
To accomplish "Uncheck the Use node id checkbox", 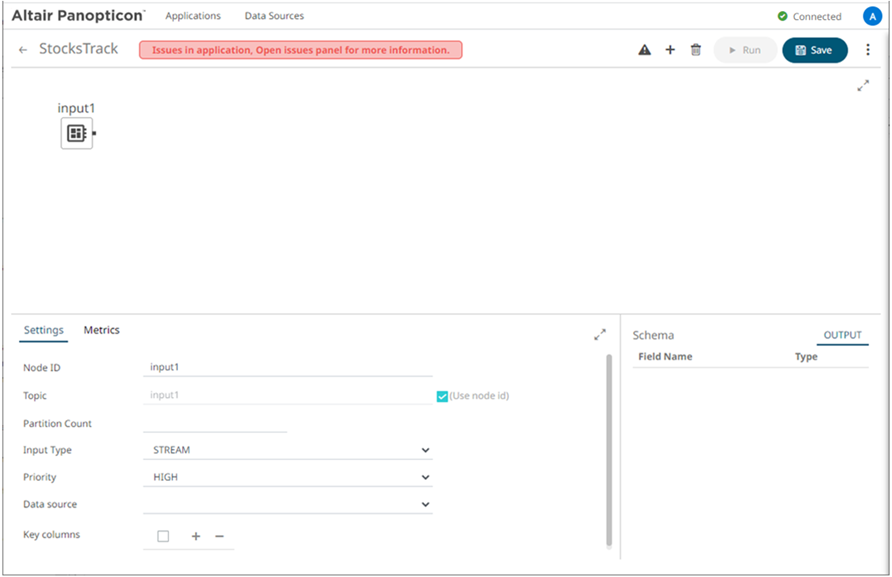I will click(x=442, y=396).
